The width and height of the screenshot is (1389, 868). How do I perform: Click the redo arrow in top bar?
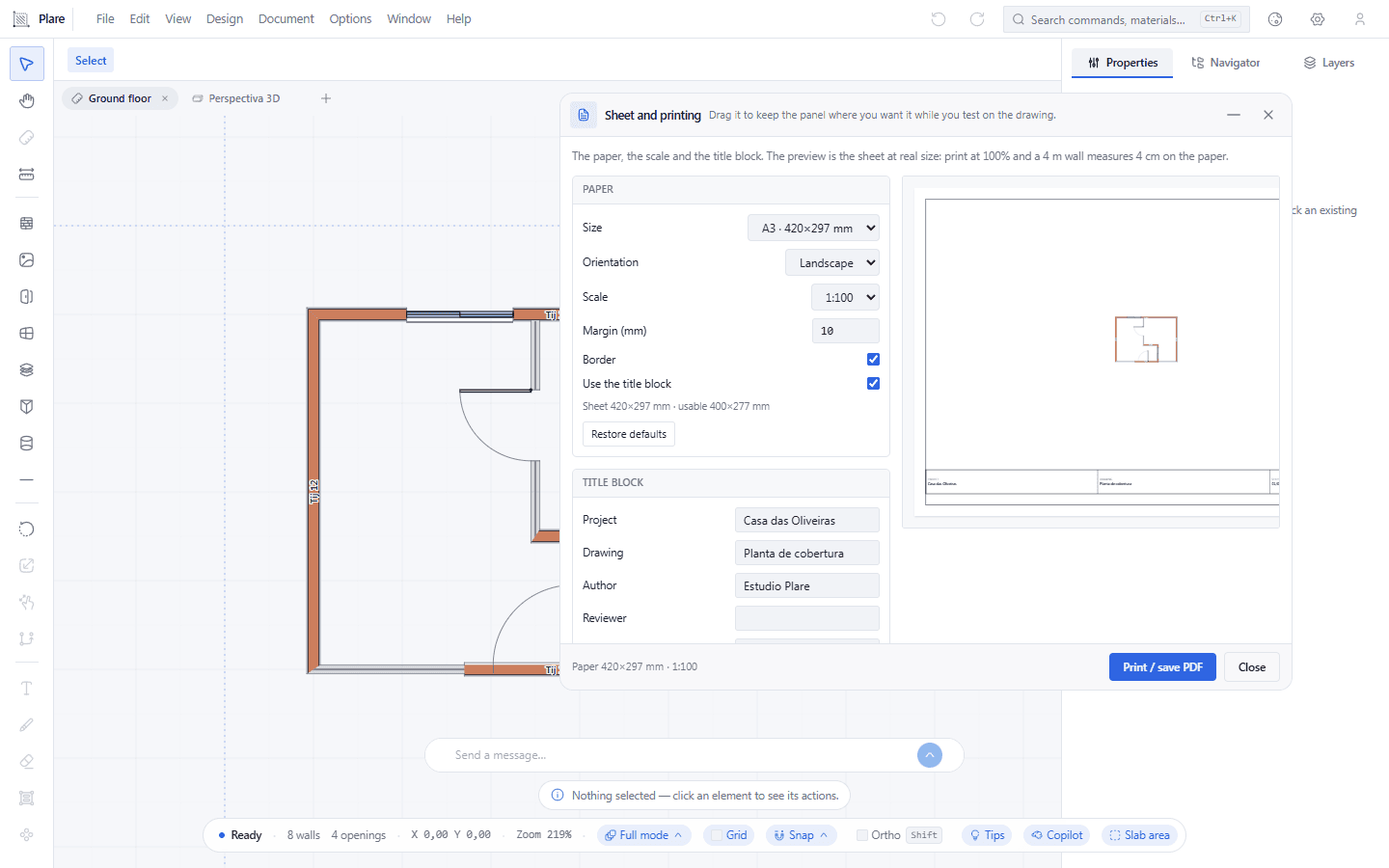pyautogui.click(x=977, y=19)
